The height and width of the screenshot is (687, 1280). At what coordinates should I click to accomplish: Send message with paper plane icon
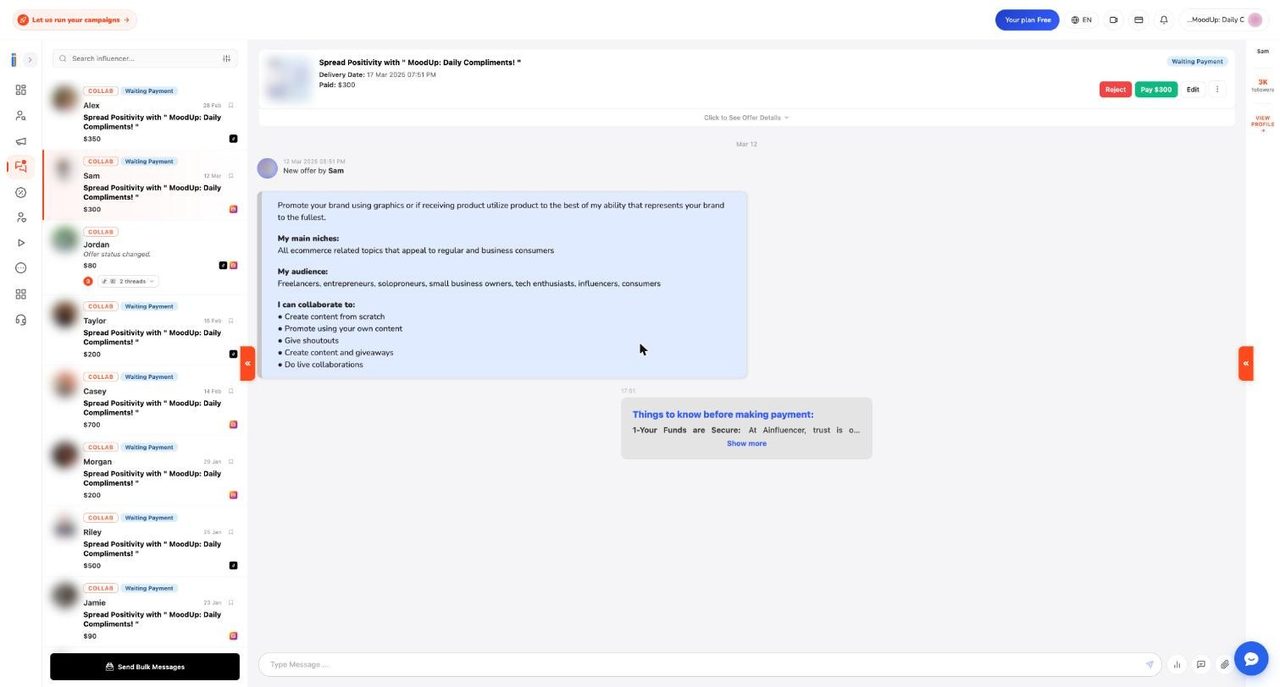coord(1150,665)
